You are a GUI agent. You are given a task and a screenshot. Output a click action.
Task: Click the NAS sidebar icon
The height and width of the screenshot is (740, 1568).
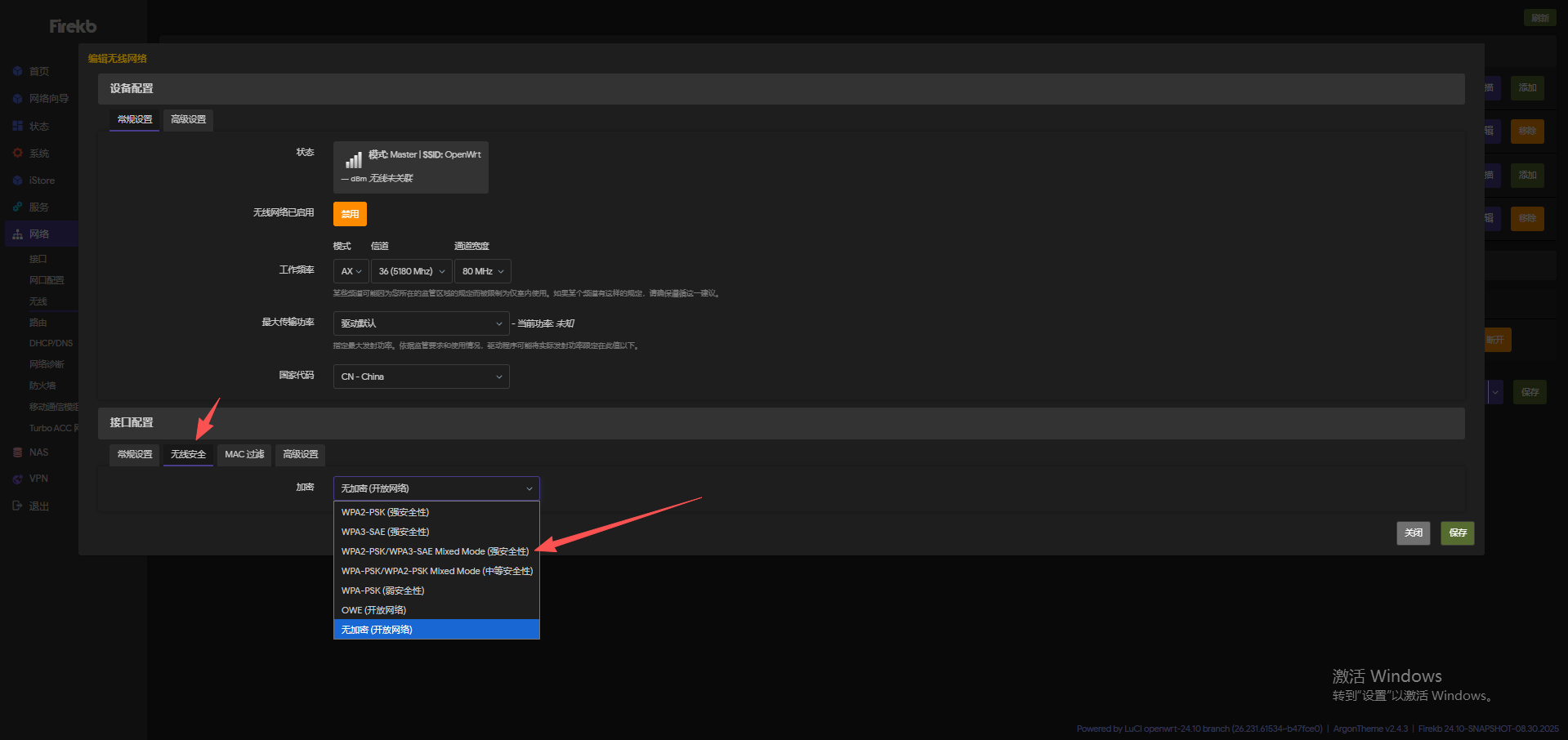tap(17, 452)
